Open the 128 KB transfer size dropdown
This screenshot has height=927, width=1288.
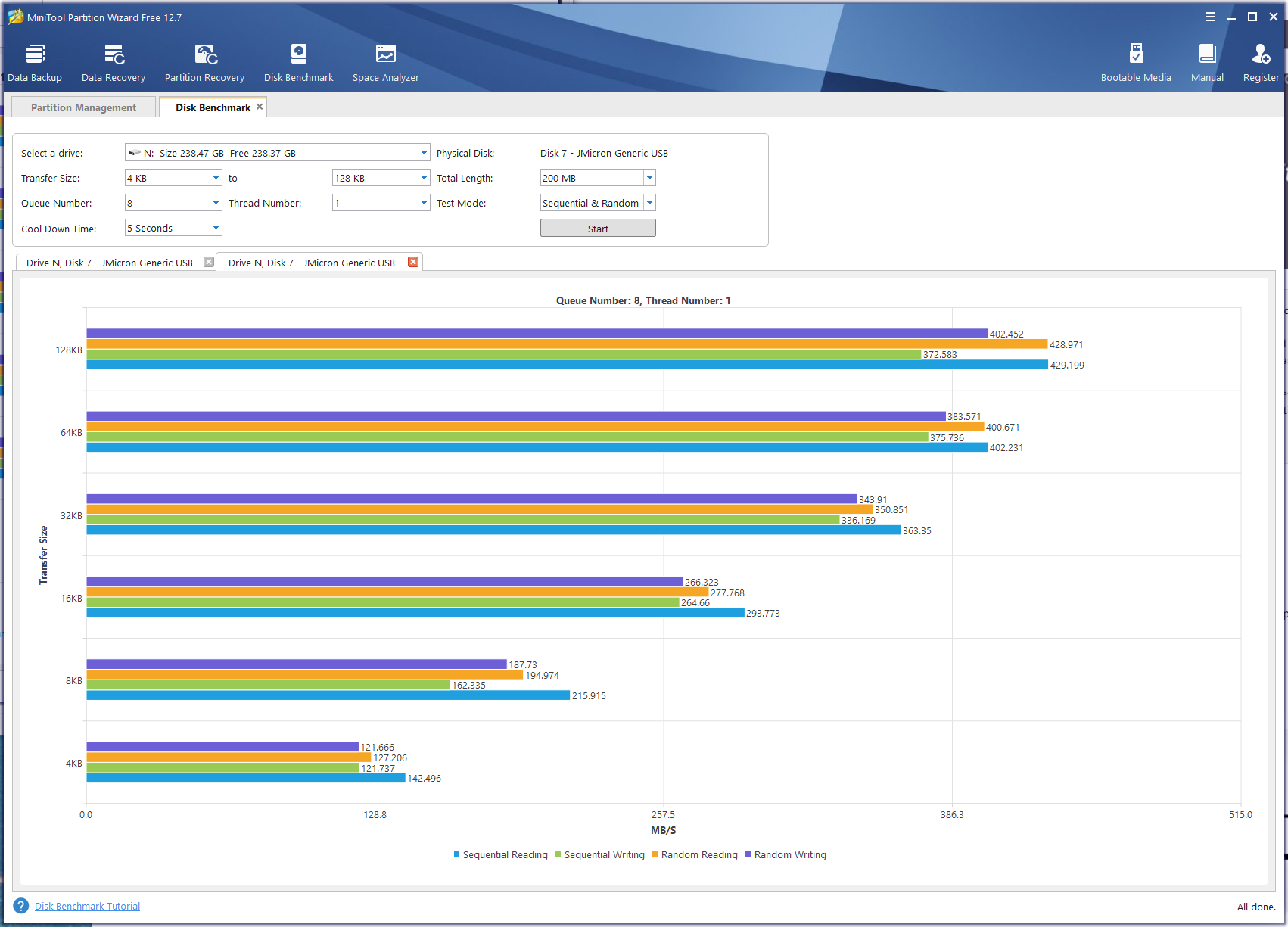tap(424, 178)
